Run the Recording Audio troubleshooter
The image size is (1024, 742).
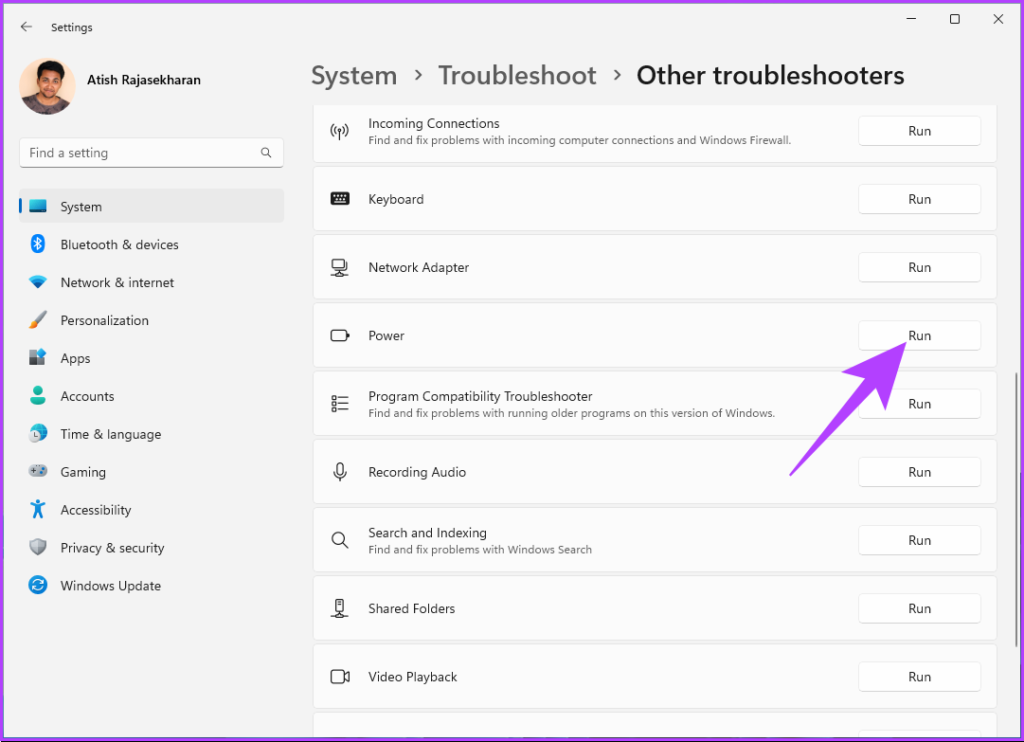tap(919, 472)
